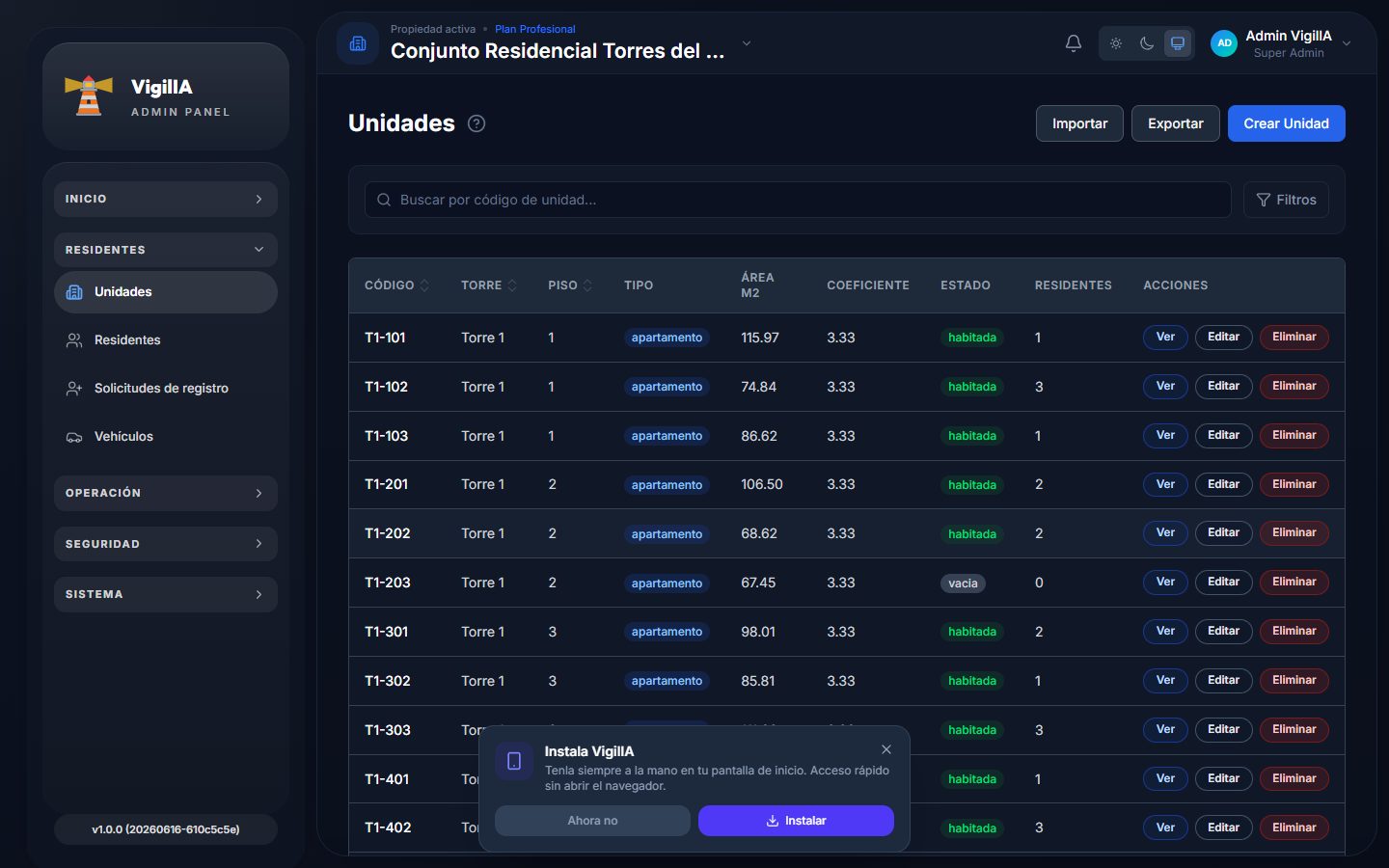Switch to light theme sun icon
The height and width of the screenshot is (868, 1389).
(x=1116, y=43)
